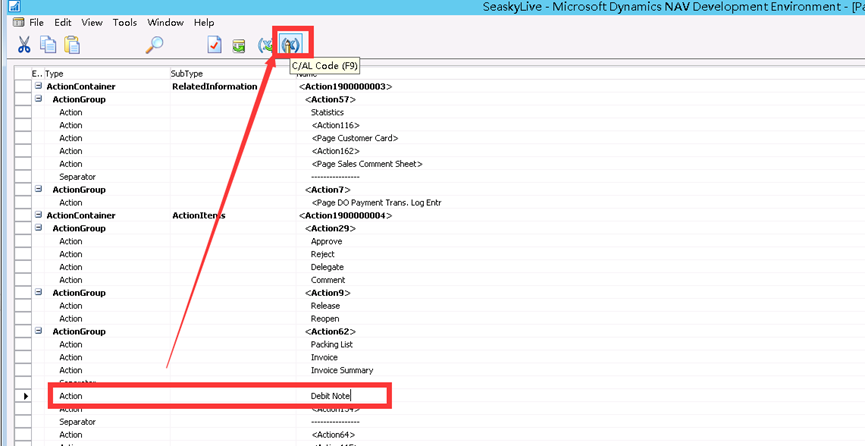Select the <Action62> name cell
This screenshot has height=446, width=865.
(x=330, y=331)
